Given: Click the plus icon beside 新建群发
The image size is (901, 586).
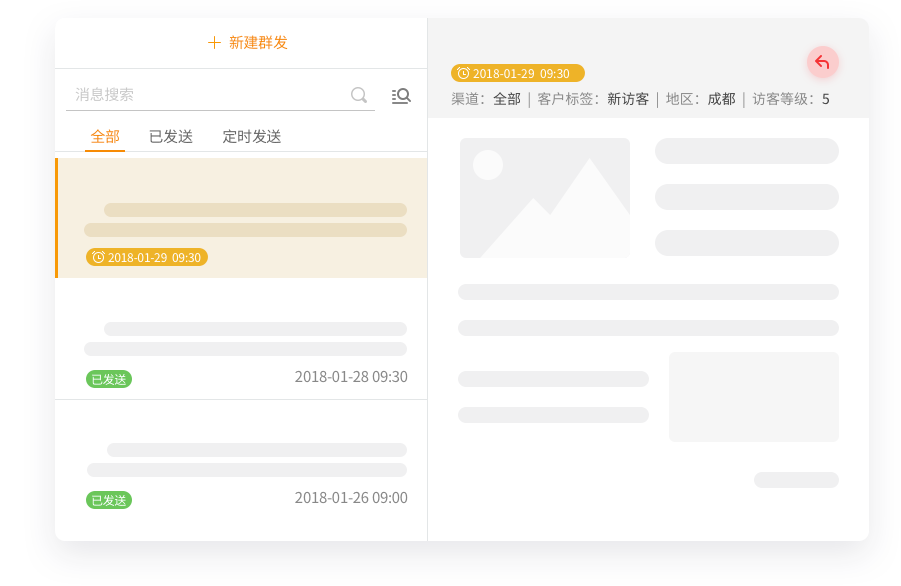Looking at the screenshot, I should coord(212,43).
